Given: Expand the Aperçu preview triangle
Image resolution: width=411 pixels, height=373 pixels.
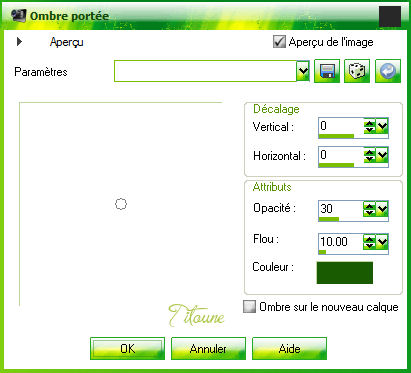Looking at the screenshot, I should pyautogui.click(x=19, y=42).
